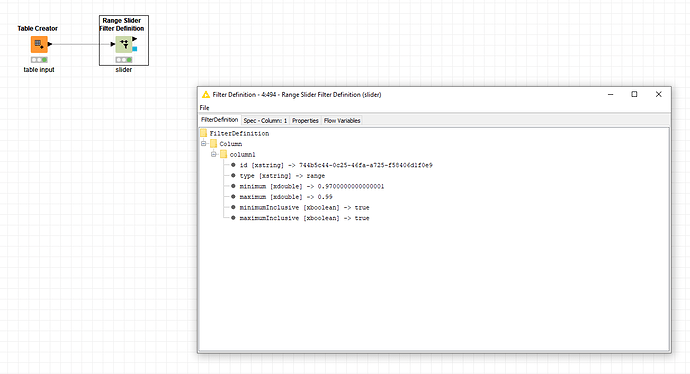This screenshot has width=690, height=374.
Task: Collapse the Column tree node
Action: 203,143
